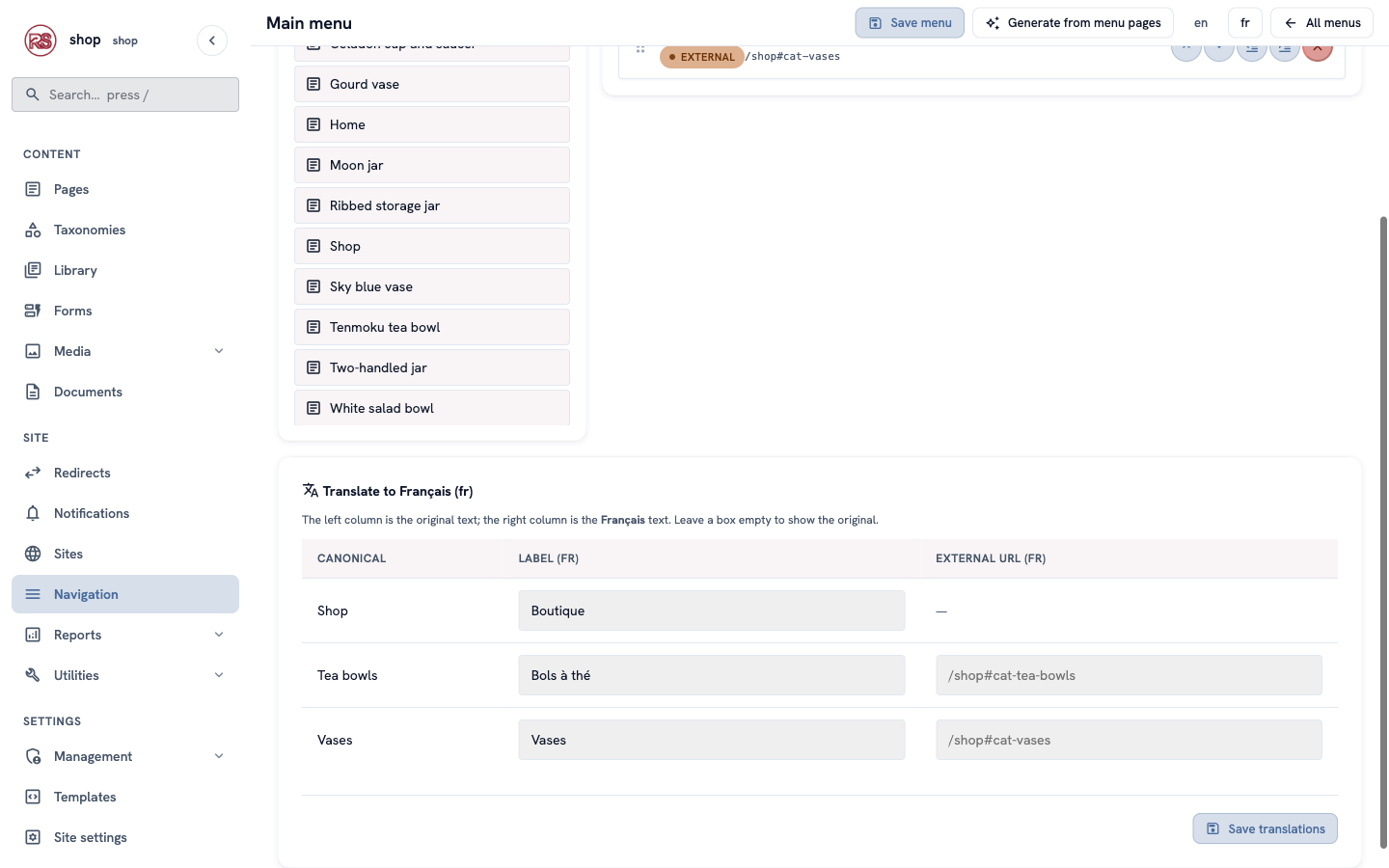This screenshot has height=868, width=1389.
Task: Click drag handle of the Vases menu item
Action: (640, 49)
